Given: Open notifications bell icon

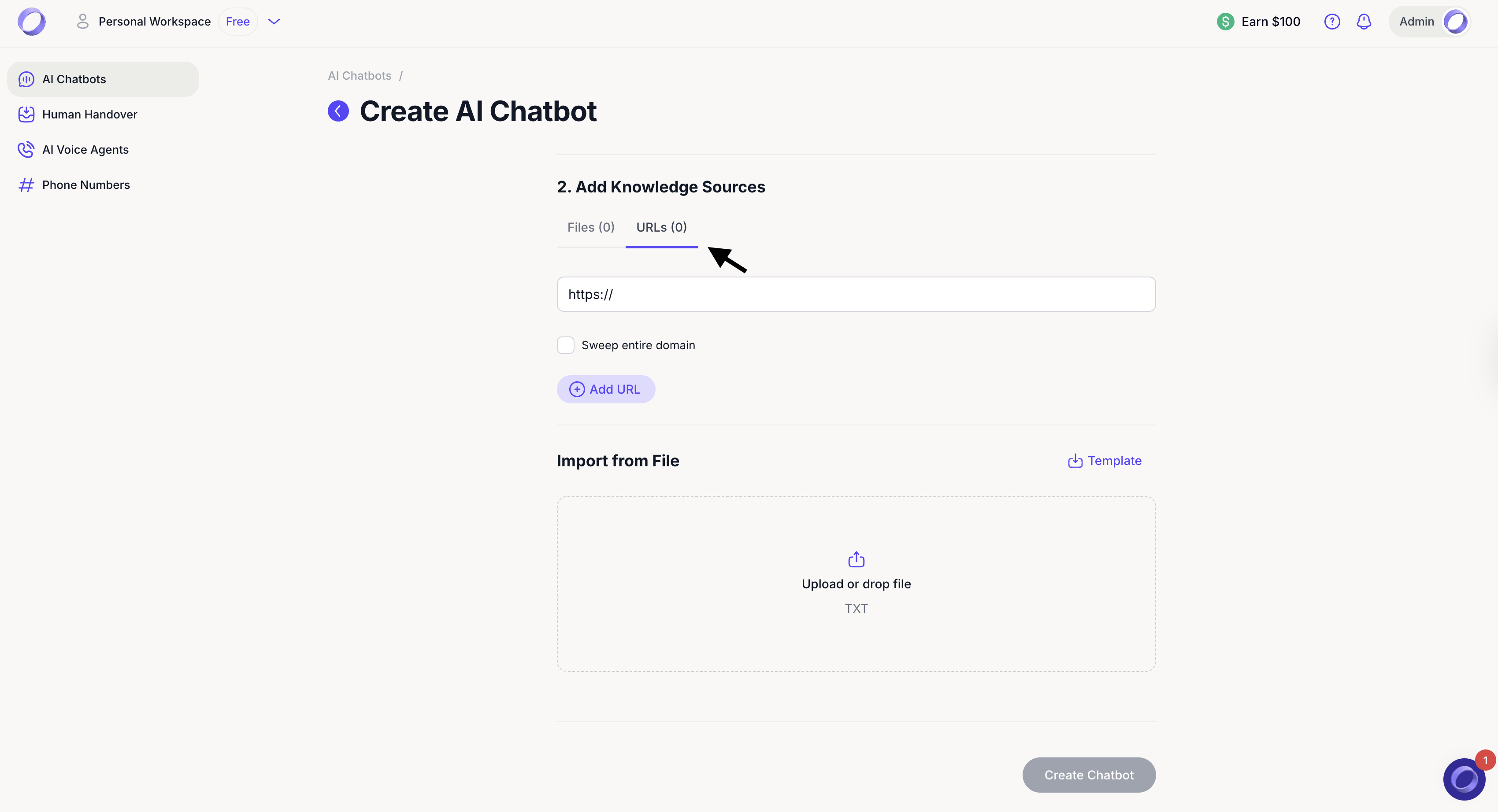Looking at the screenshot, I should coord(1364,22).
